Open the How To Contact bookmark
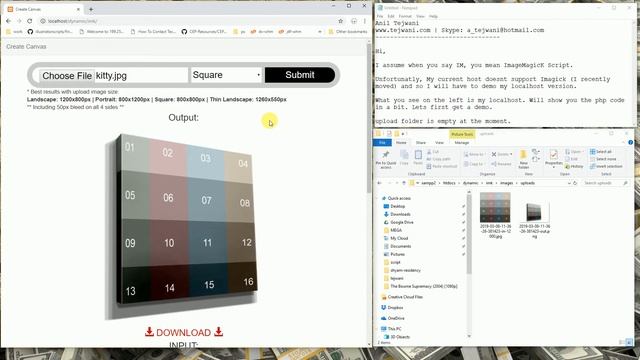 pyautogui.click(x=153, y=31)
